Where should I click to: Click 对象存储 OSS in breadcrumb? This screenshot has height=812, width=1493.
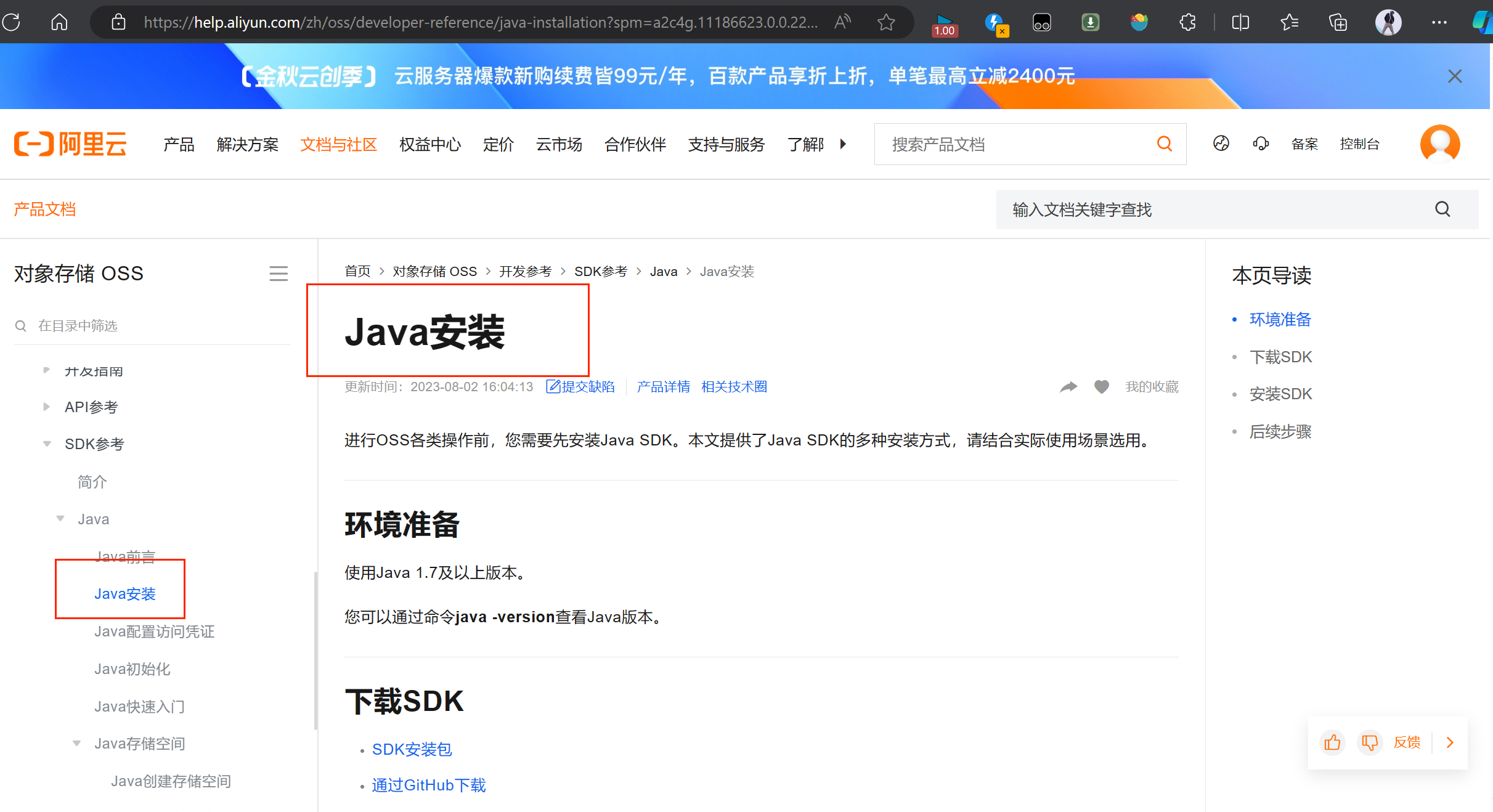pyautogui.click(x=434, y=272)
